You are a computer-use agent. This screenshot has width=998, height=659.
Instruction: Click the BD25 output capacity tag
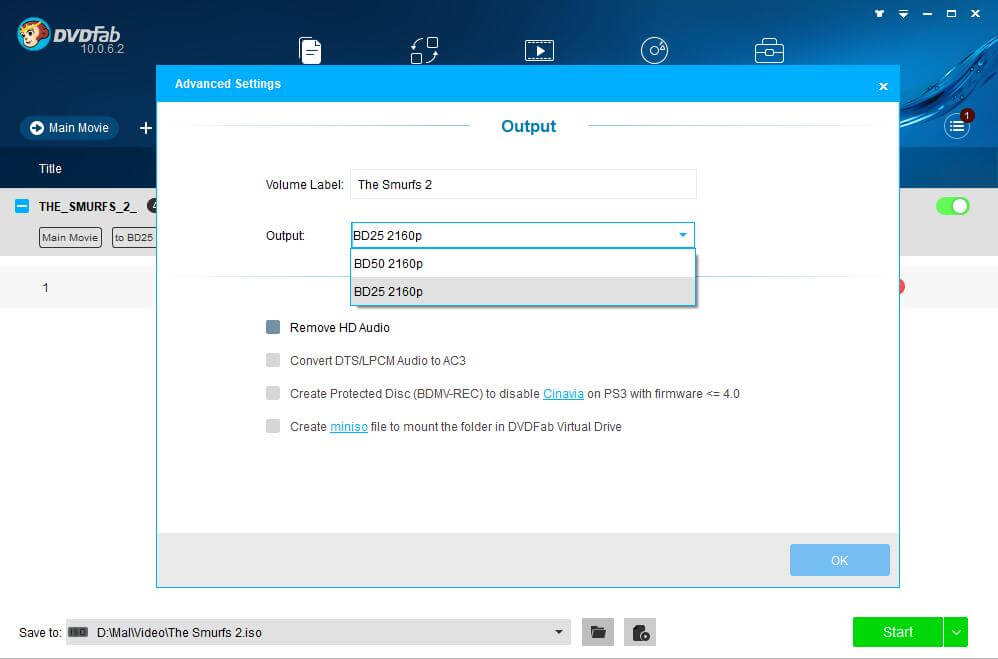point(135,237)
